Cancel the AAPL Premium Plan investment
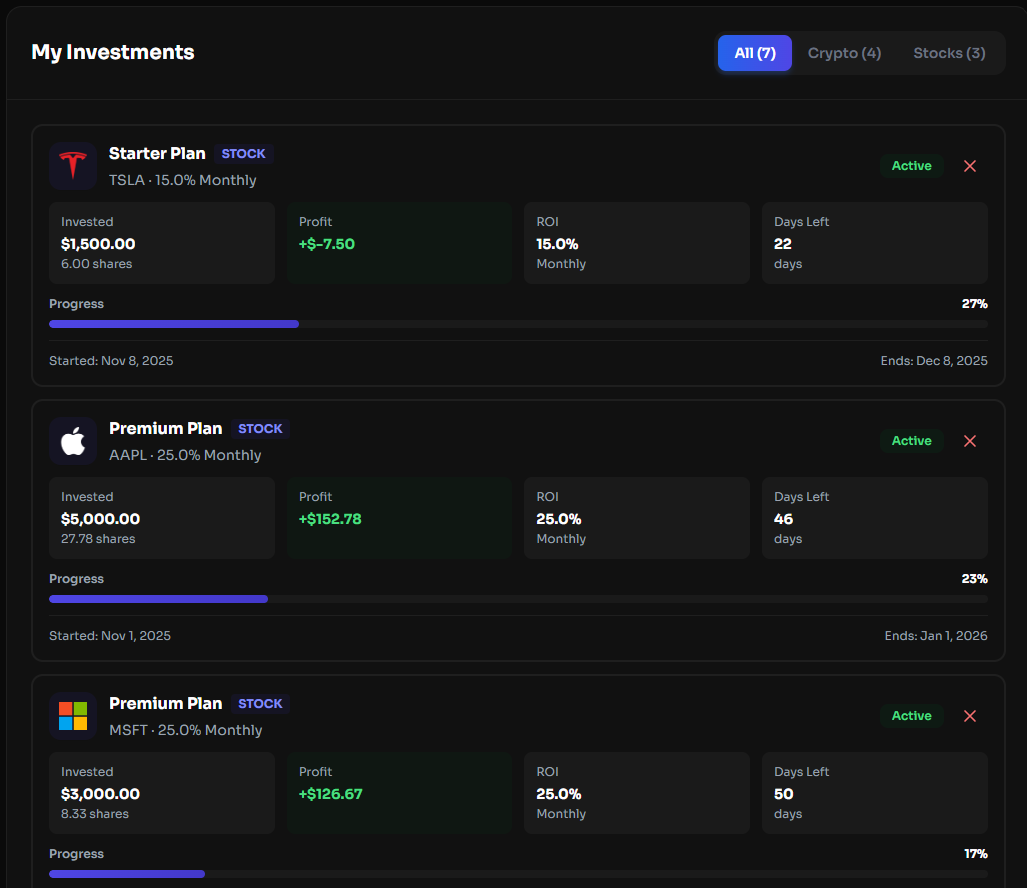The height and width of the screenshot is (888, 1027). click(969, 440)
